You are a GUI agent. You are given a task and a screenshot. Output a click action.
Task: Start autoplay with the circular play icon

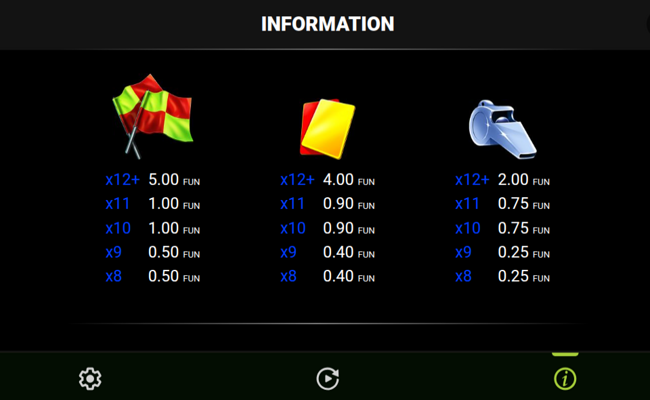click(327, 378)
